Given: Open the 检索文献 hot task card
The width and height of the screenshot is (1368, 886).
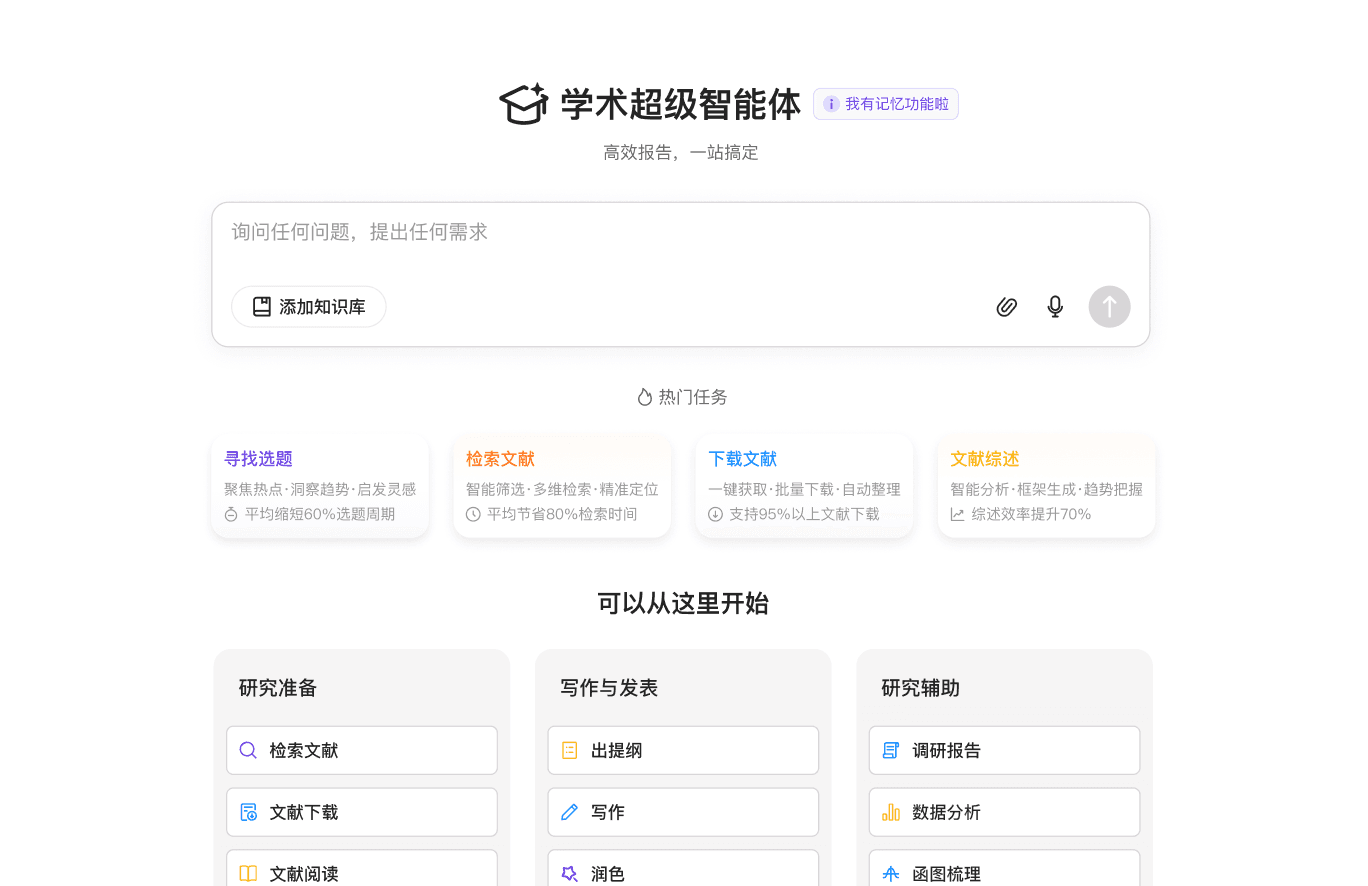Looking at the screenshot, I should coord(562,486).
